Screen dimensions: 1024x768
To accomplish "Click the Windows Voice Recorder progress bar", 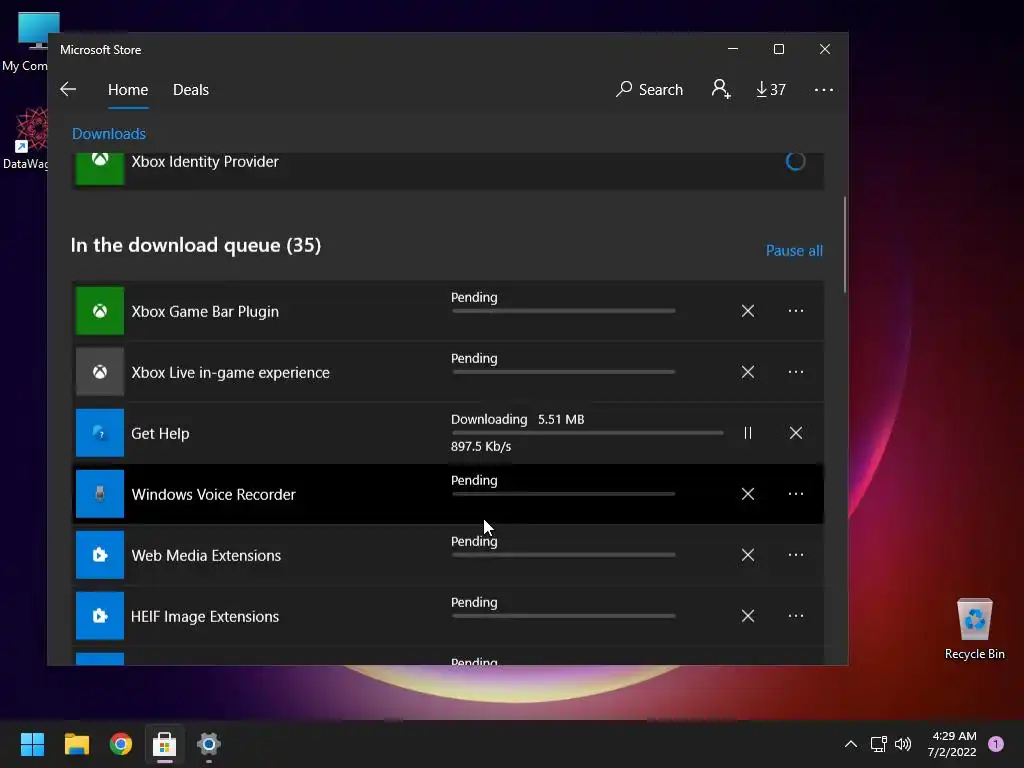I will [x=564, y=494].
